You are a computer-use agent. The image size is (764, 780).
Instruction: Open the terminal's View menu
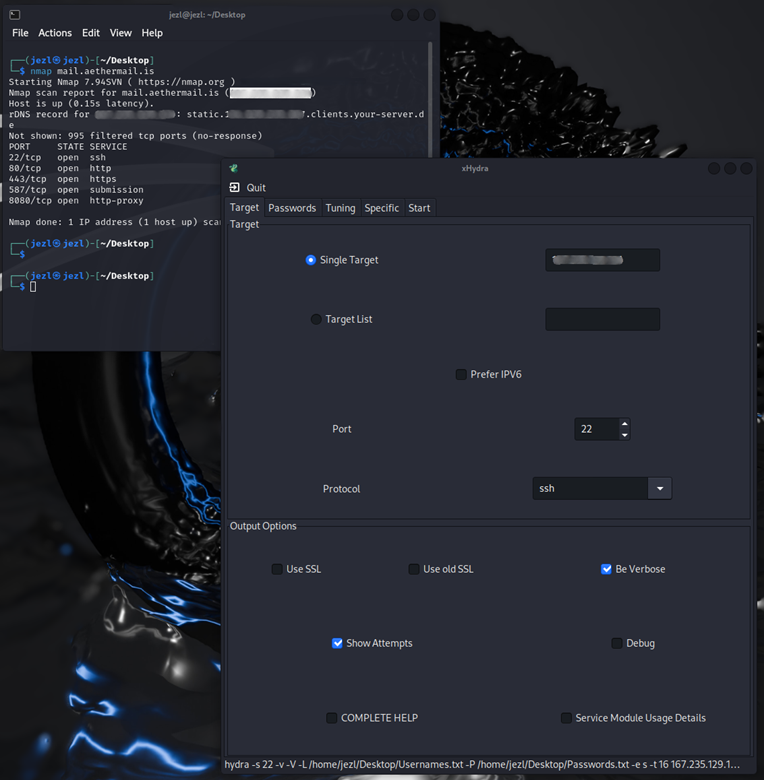point(120,33)
